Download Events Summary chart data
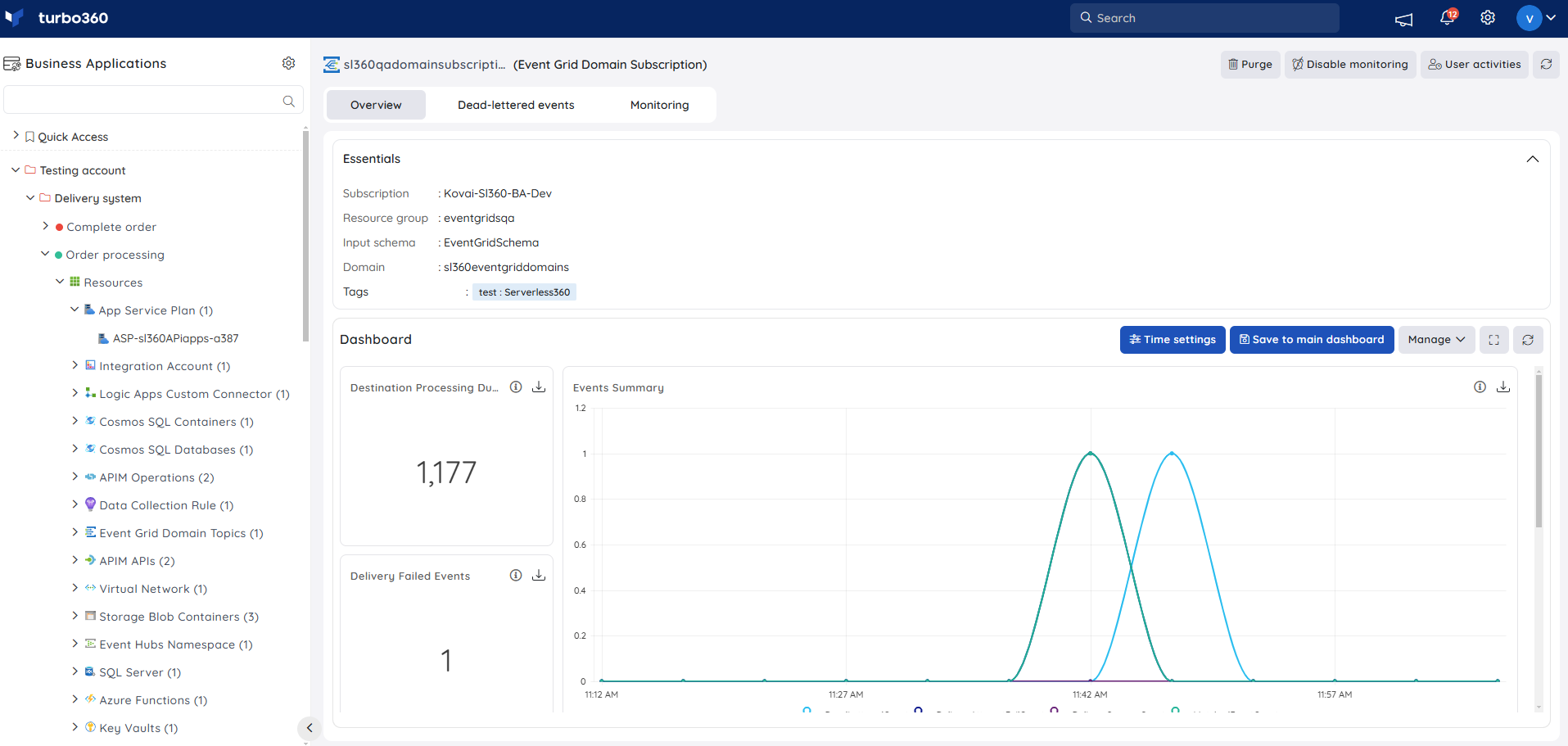The height and width of the screenshot is (746, 1568). (1503, 387)
